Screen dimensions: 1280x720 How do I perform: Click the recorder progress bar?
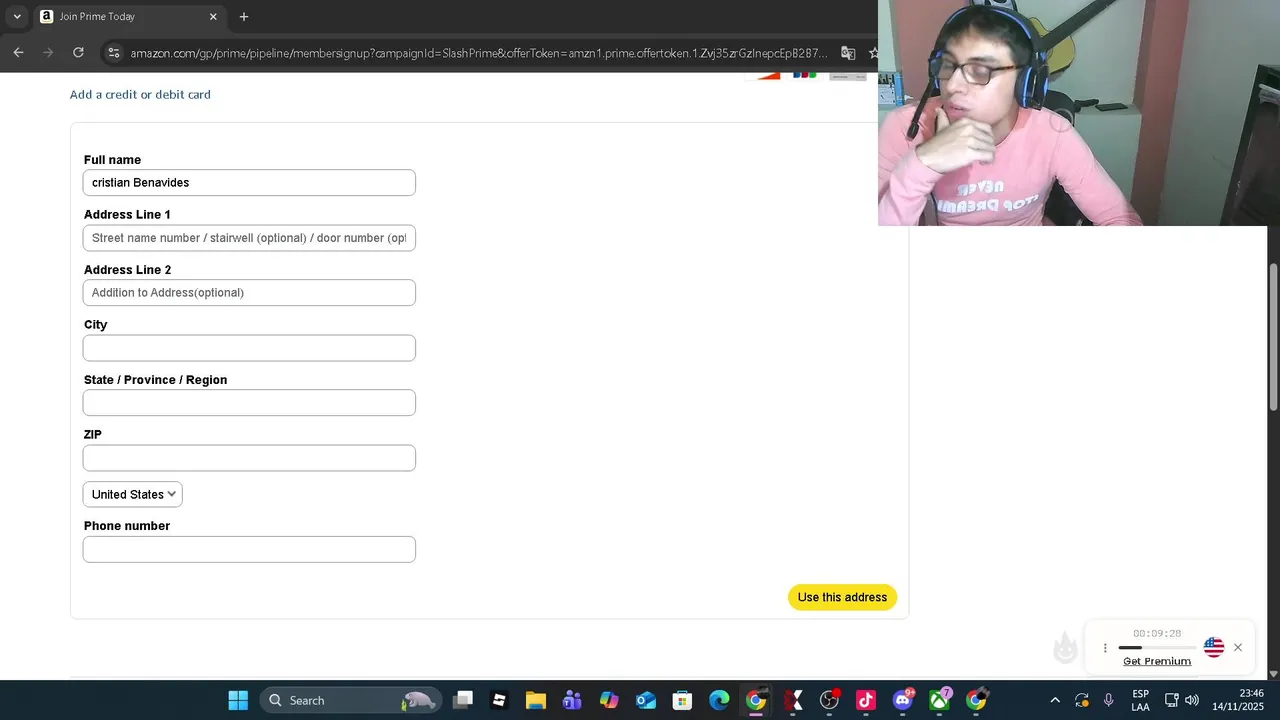click(x=1157, y=648)
